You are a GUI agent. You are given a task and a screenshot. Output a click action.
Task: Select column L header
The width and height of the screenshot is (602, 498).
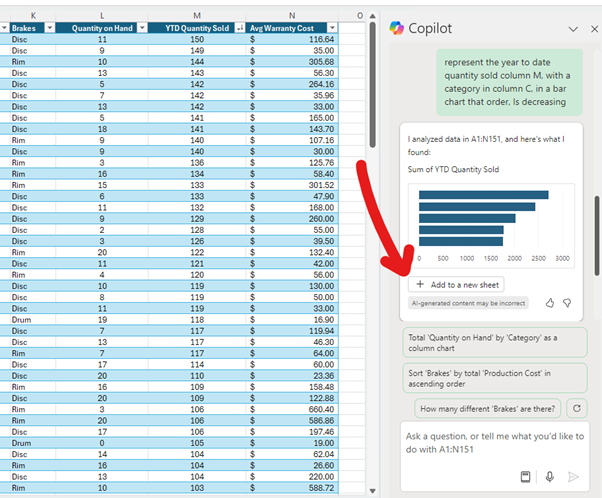click(x=102, y=16)
